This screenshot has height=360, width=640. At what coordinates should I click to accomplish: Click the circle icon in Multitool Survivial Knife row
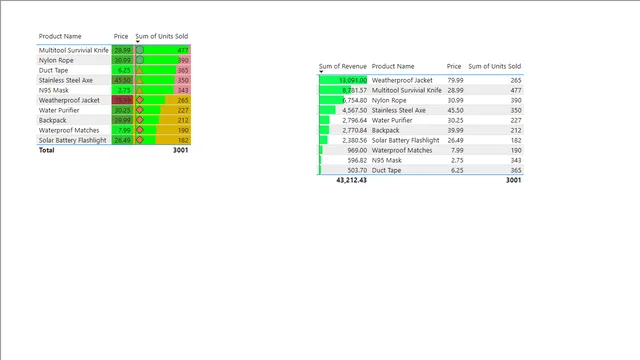coord(140,50)
